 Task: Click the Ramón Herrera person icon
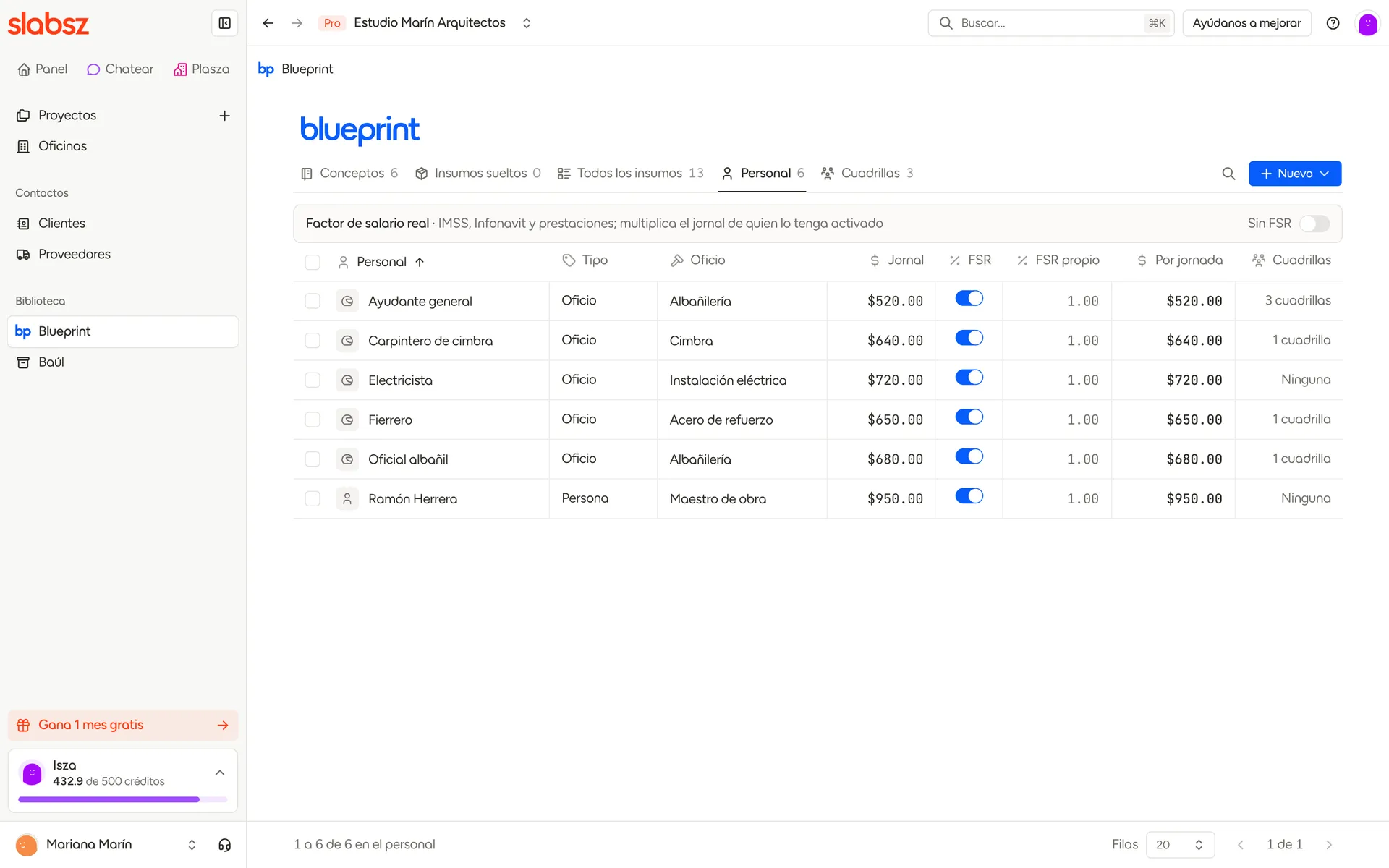(347, 498)
